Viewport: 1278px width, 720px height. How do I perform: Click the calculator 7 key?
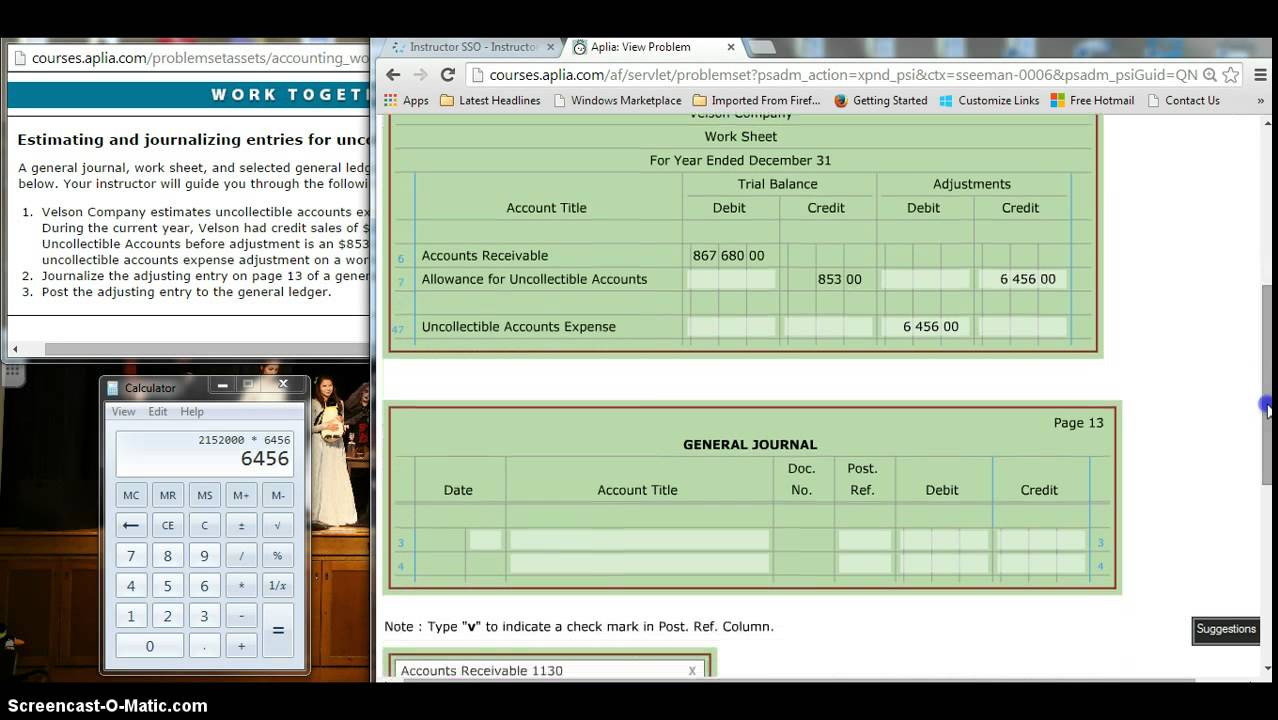131,556
